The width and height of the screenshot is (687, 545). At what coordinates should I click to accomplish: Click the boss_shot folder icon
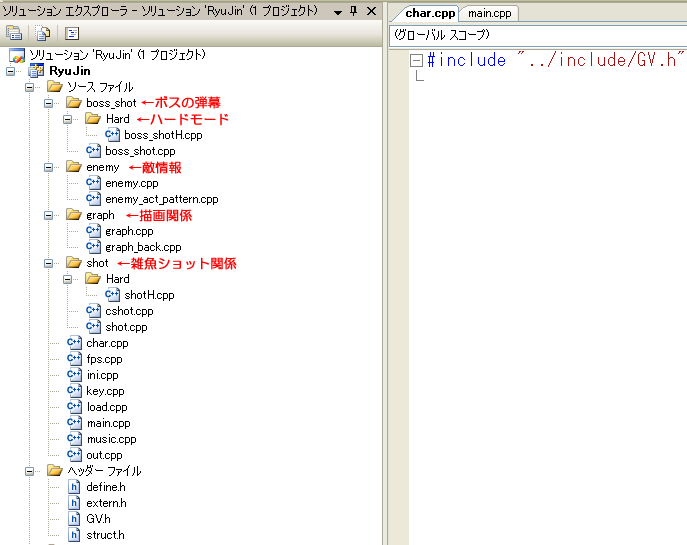[x=74, y=103]
